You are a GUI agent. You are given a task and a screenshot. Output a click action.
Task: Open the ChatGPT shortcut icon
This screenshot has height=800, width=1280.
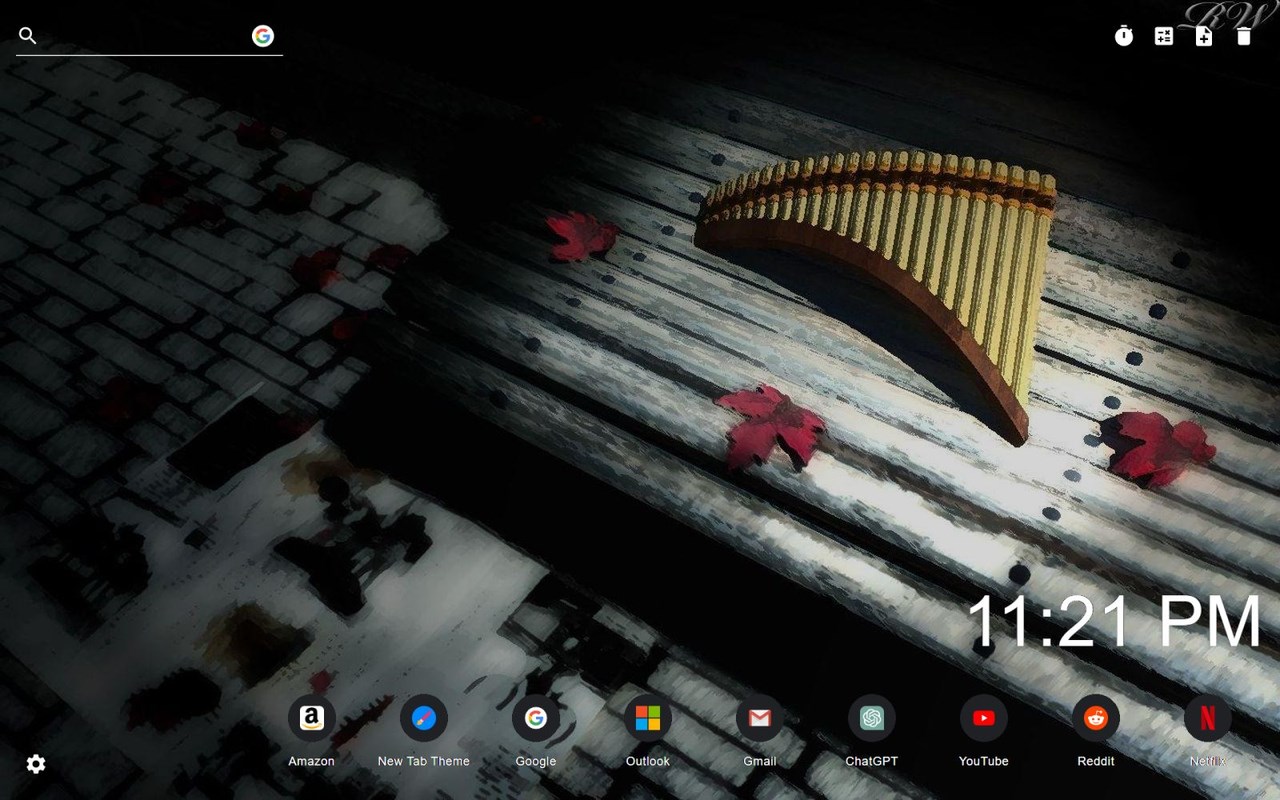(x=871, y=717)
